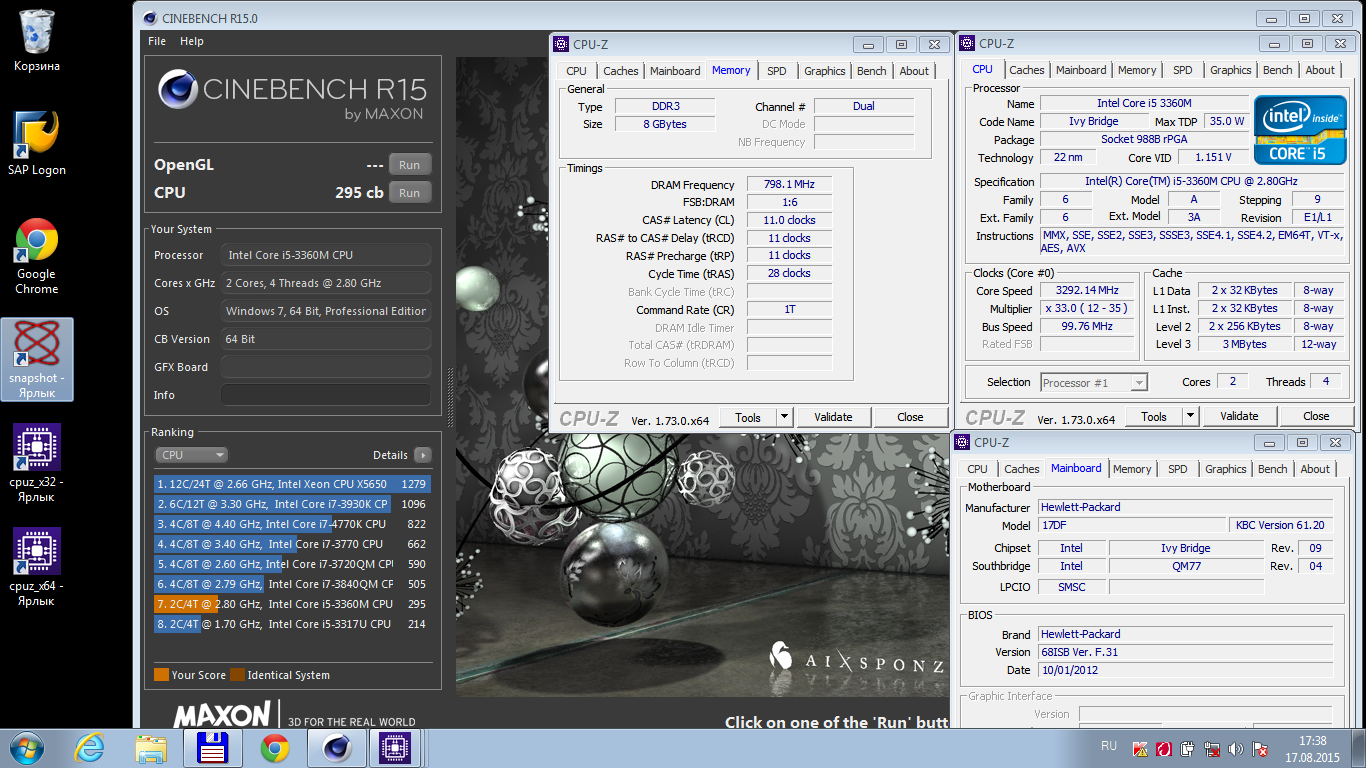1366x768 pixels.
Task: Click Tools button in CPU-Z Memory window
Action: [748, 418]
